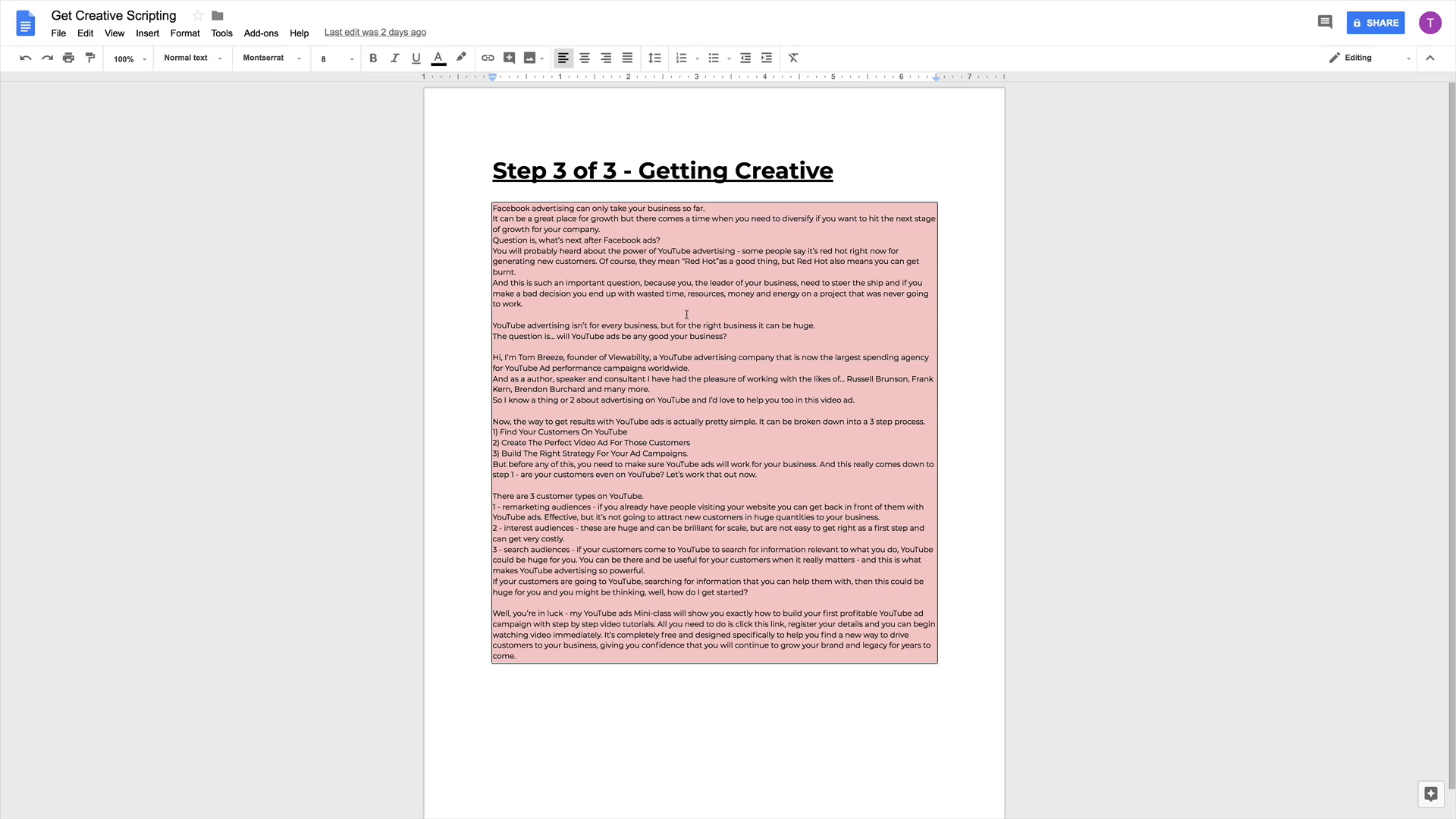Open the Format menu
This screenshot has width=1456, height=819.
tap(185, 33)
